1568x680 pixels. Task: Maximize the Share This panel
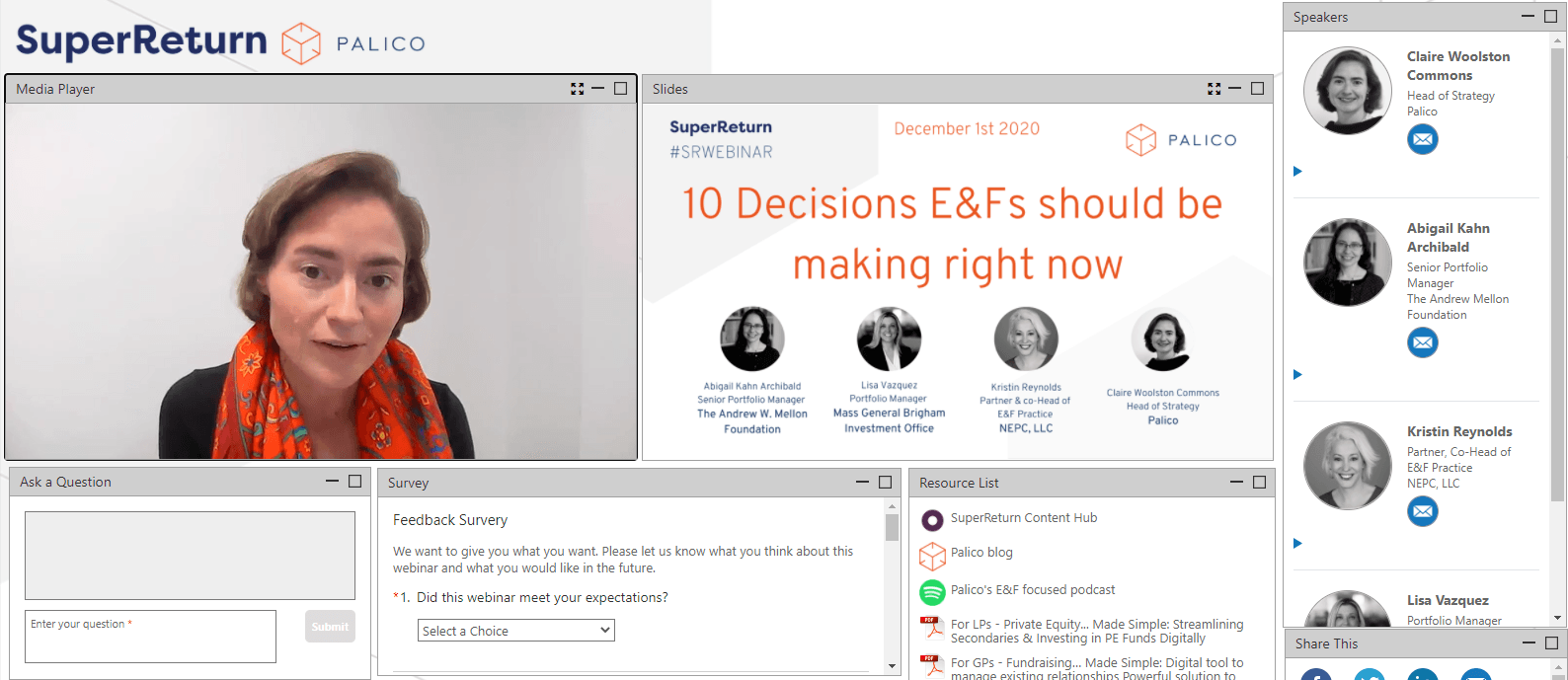pyautogui.click(x=1551, y=643)
